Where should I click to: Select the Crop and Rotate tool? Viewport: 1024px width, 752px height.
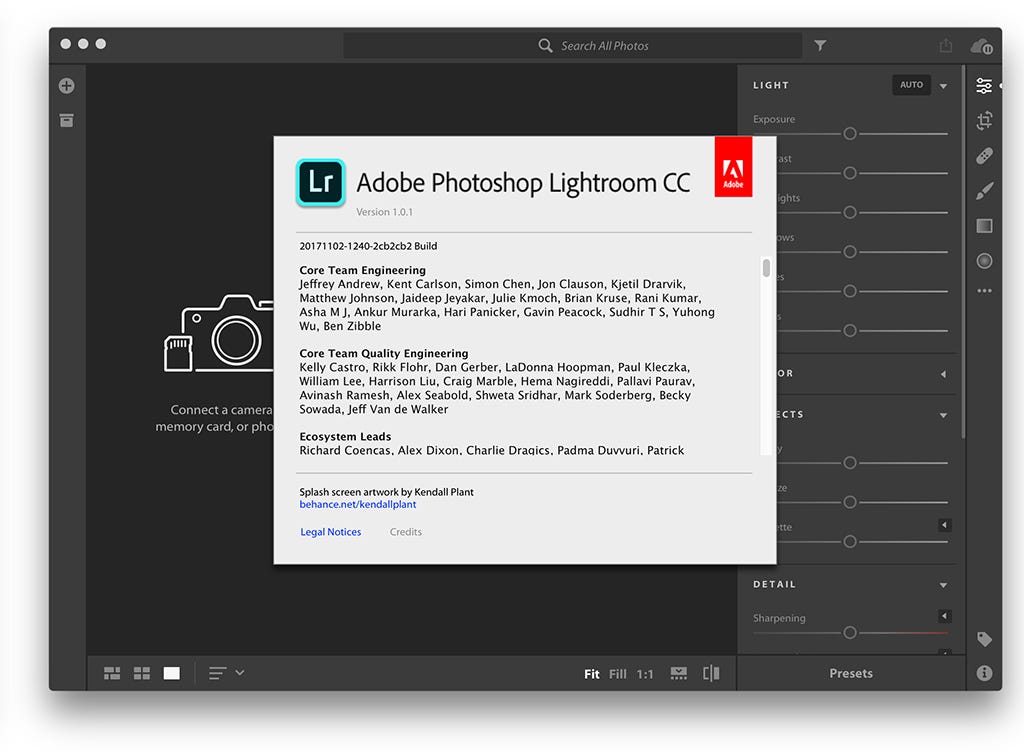984,120
